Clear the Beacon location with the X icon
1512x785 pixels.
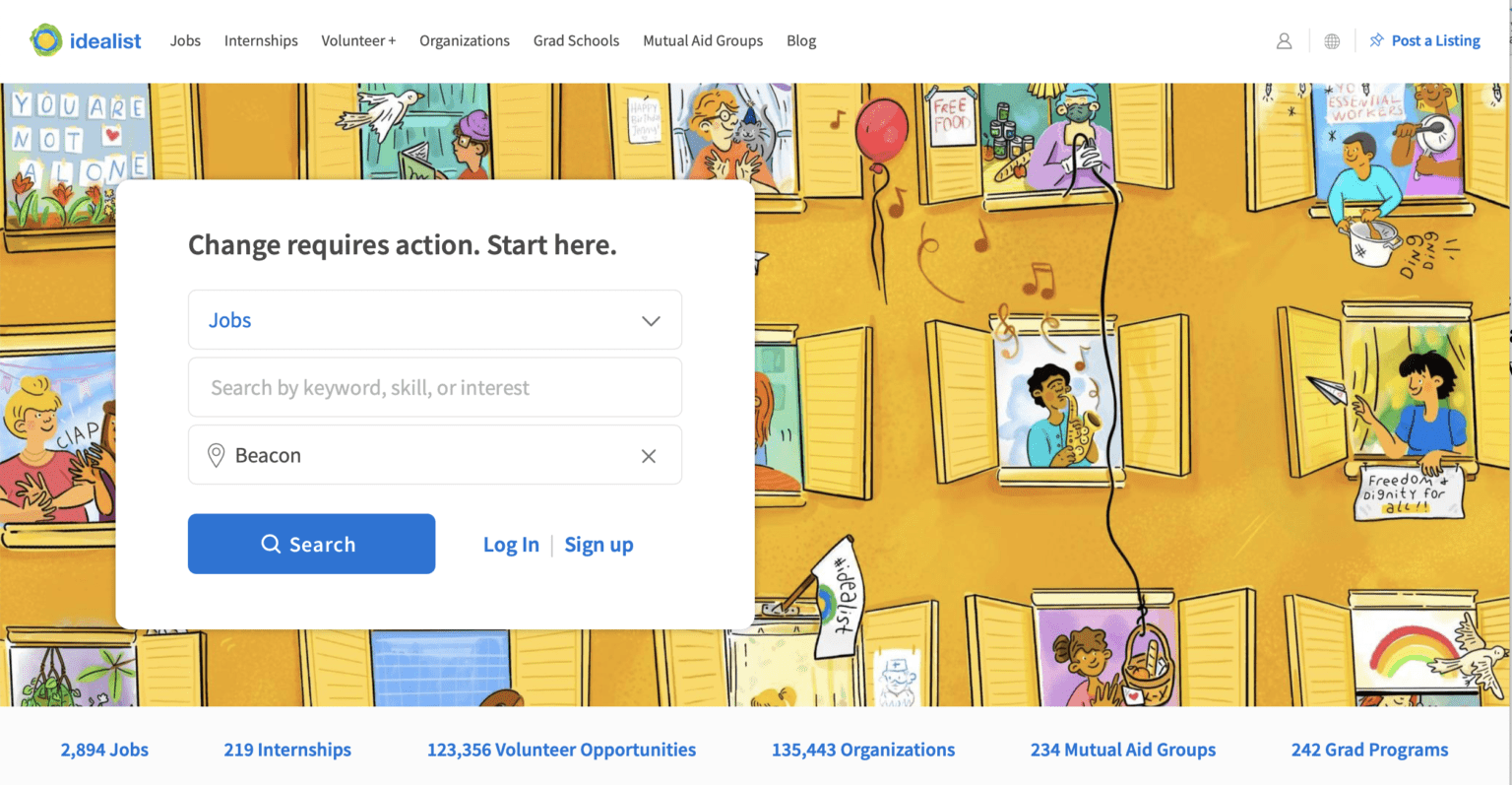(649, 455)
